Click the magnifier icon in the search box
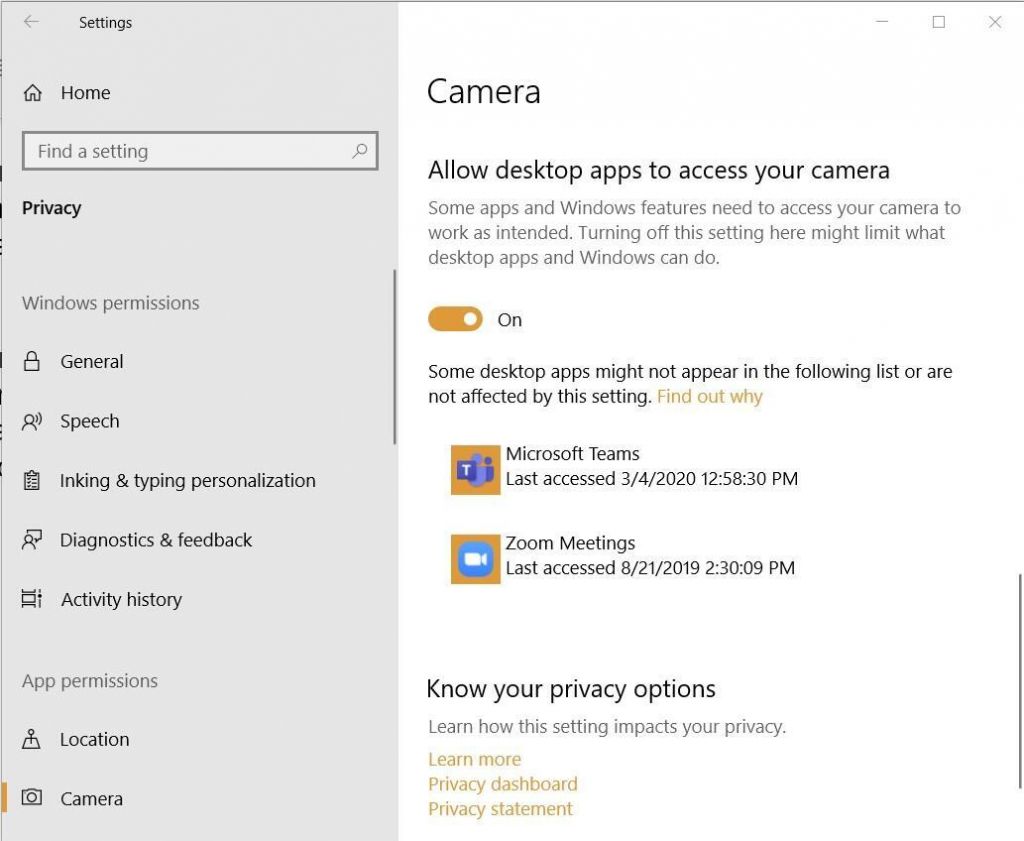Image resolution: width=1024 pixels, height=841 pixels. coord(359,150)
